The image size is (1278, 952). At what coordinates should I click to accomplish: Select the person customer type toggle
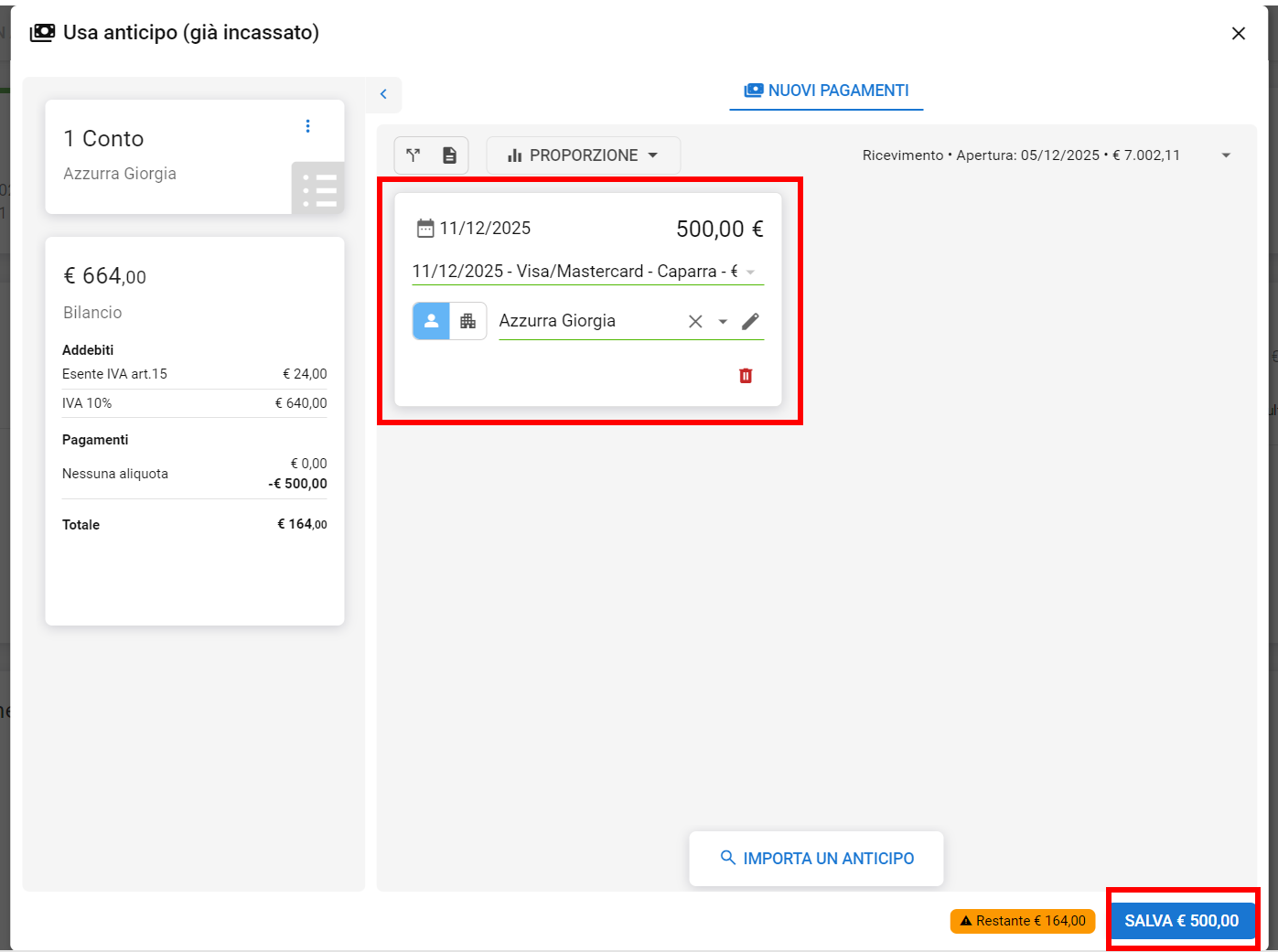[x=432, y=322]
